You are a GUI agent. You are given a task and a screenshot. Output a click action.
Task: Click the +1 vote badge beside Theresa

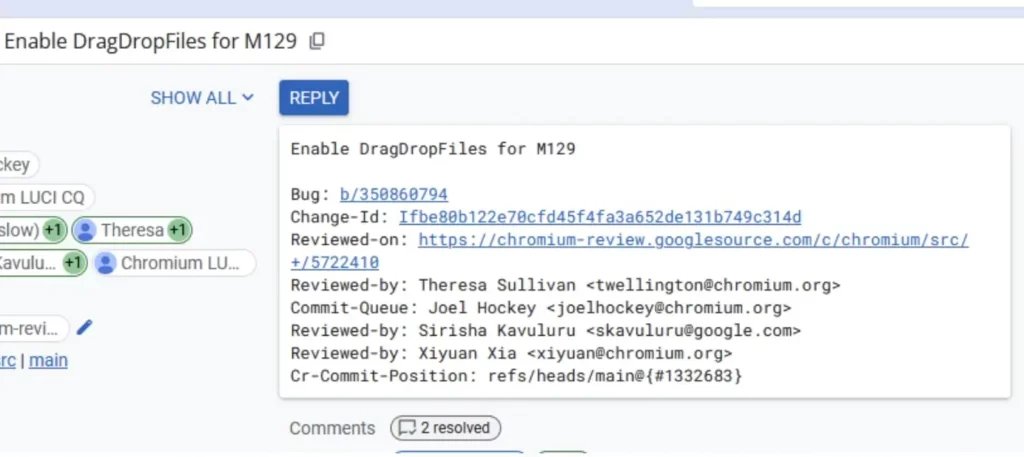178,230
